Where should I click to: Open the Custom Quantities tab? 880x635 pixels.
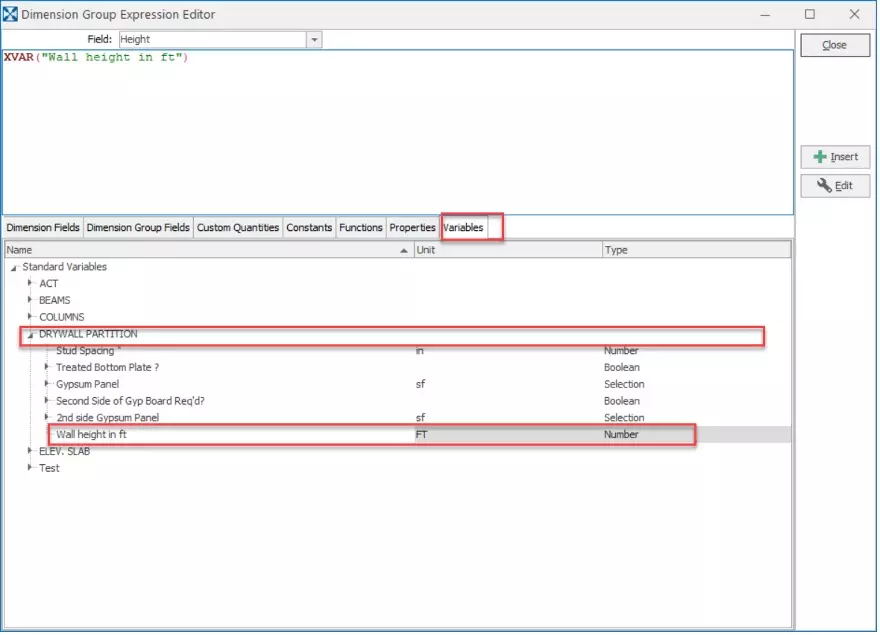point(238,228)
